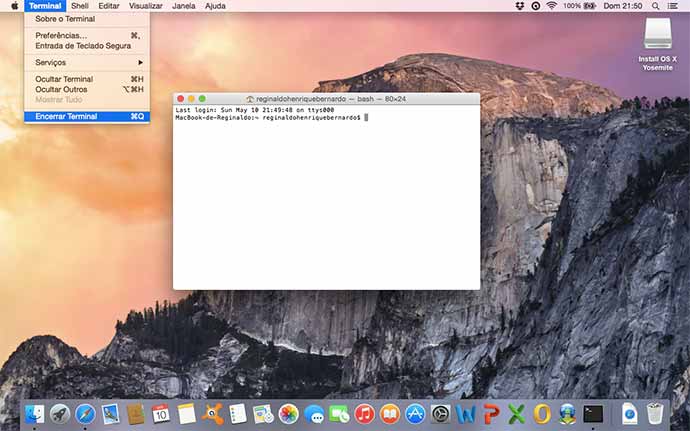Open the Shell menu
690x431 pixels.
click(x=80, y=6)
